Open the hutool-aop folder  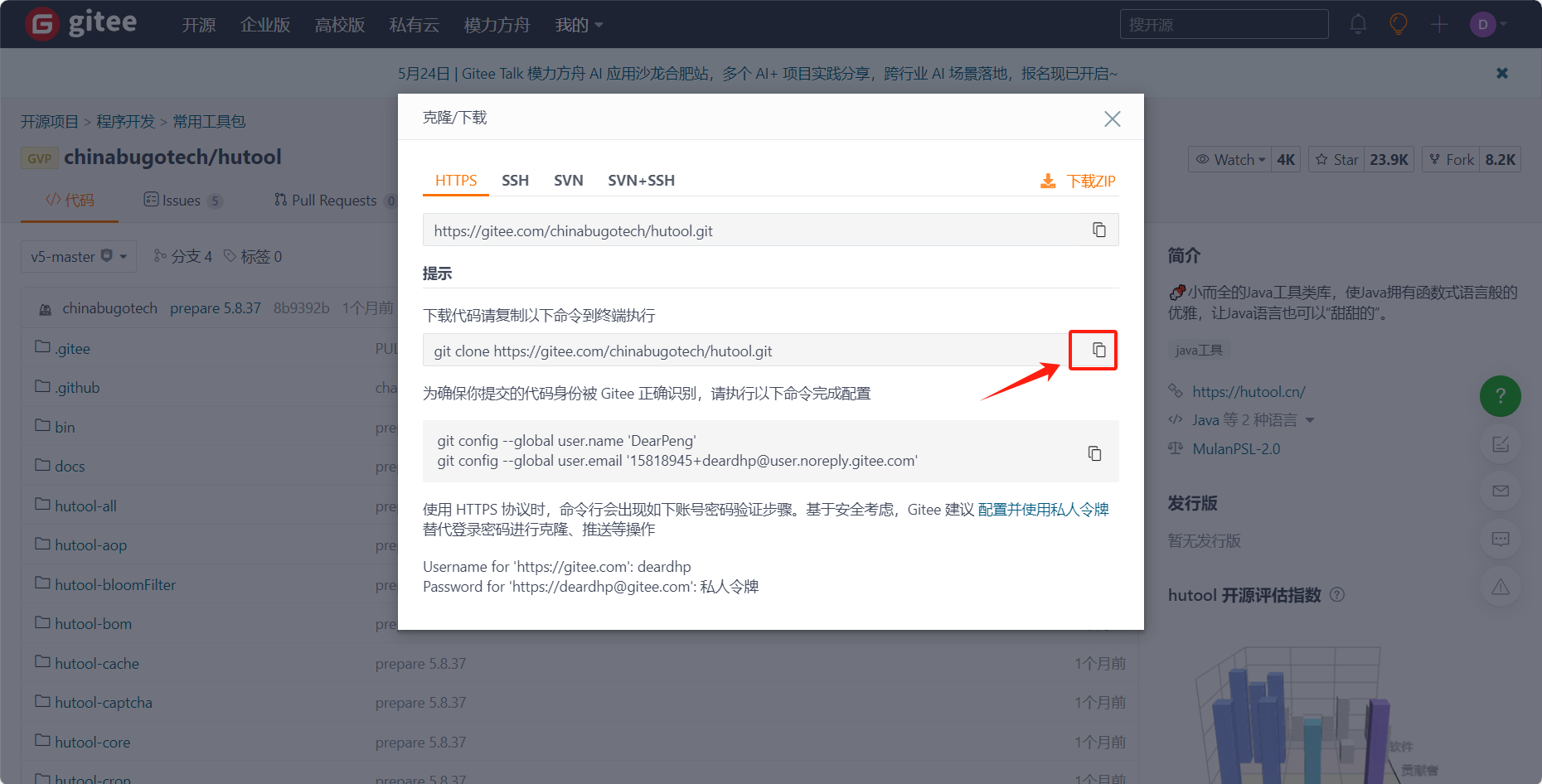[90, 544]
